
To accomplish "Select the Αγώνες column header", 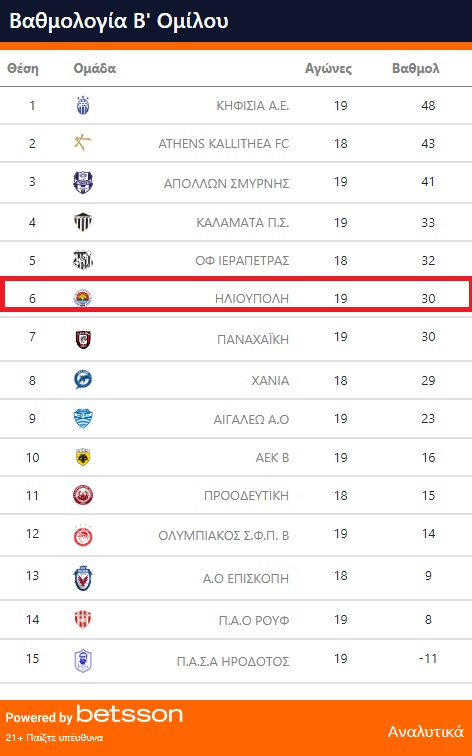I will coord(328,69).
